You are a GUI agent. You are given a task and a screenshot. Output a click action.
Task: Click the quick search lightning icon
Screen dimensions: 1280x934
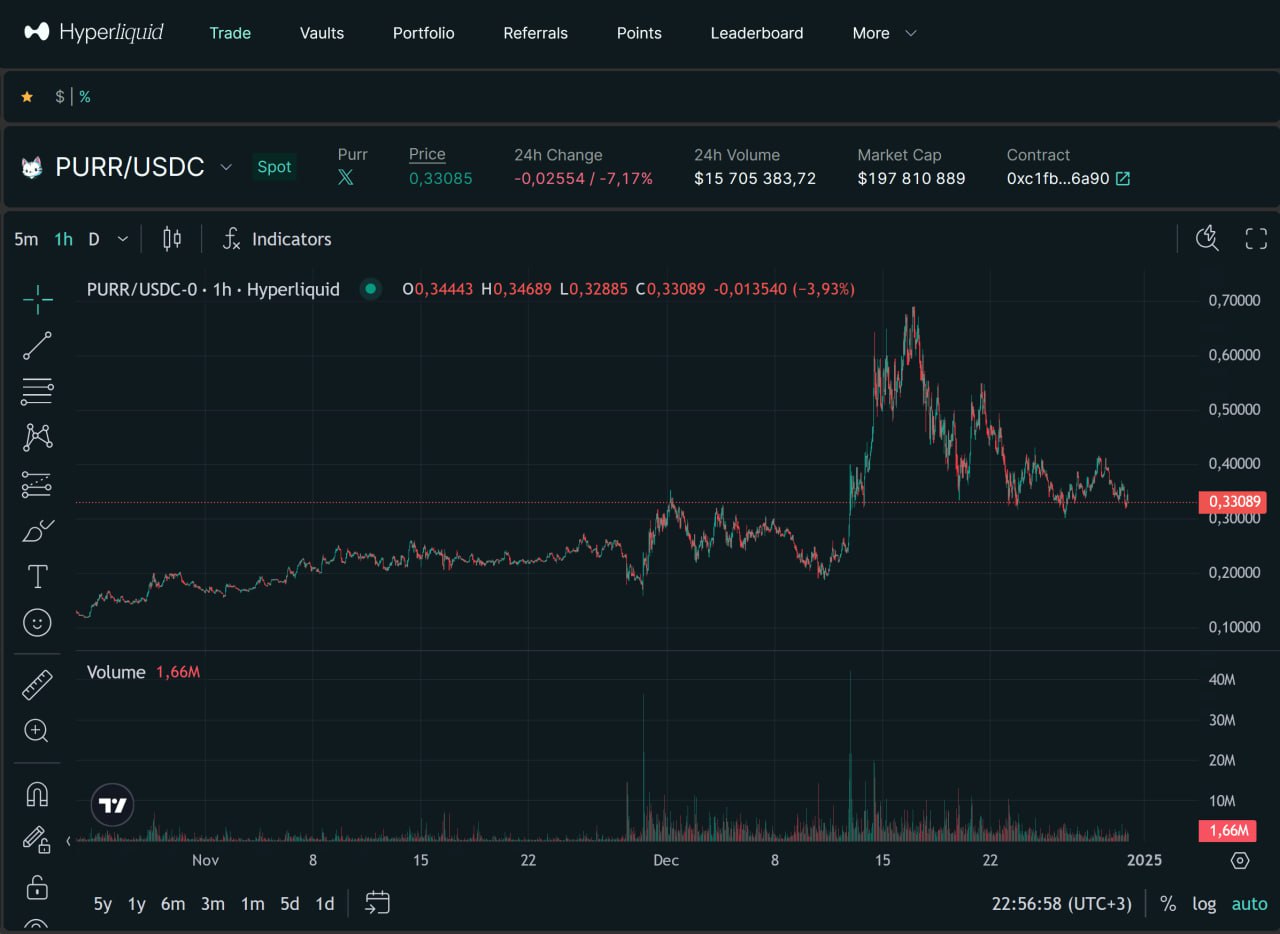coord(1207,238)
